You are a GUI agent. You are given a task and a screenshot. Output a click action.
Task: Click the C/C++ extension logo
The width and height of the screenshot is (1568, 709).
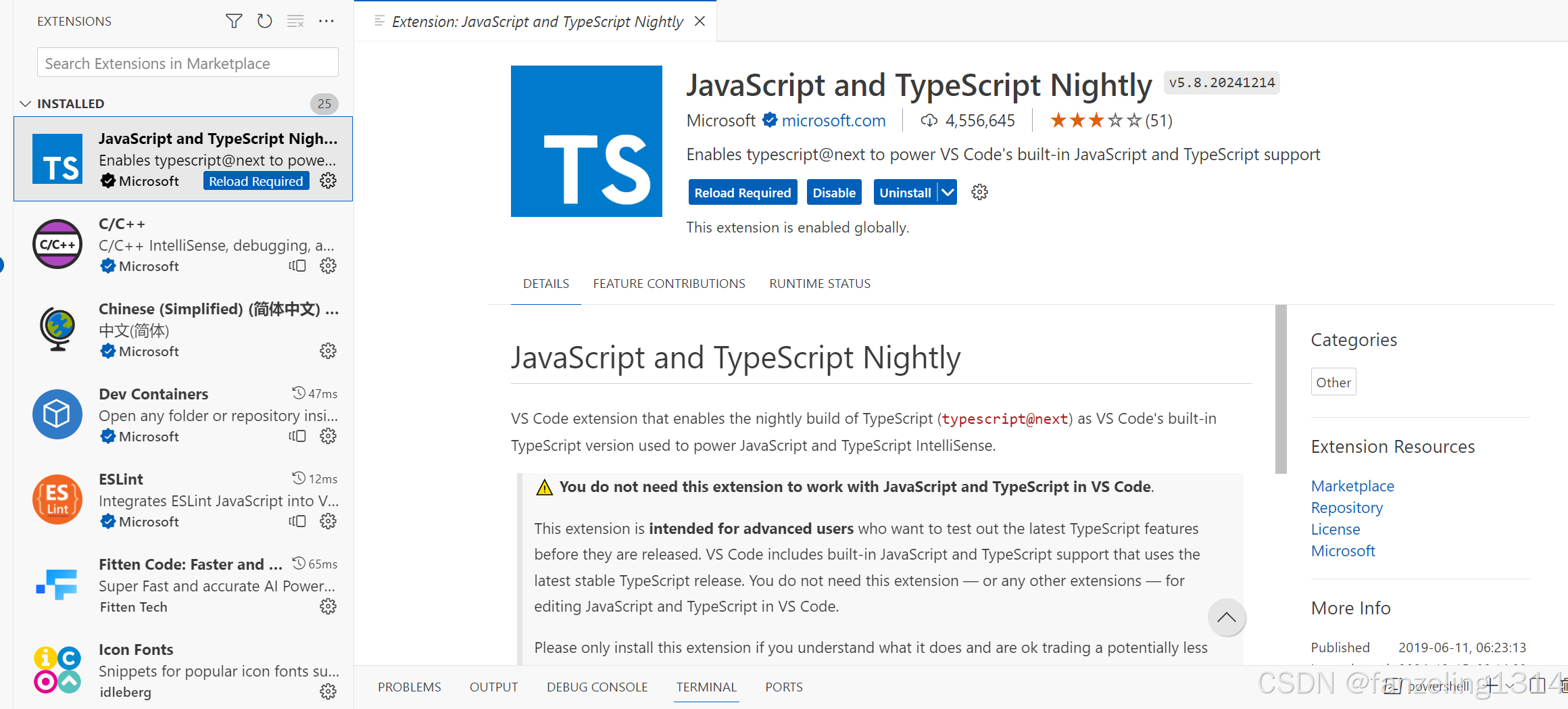point(57,244)
